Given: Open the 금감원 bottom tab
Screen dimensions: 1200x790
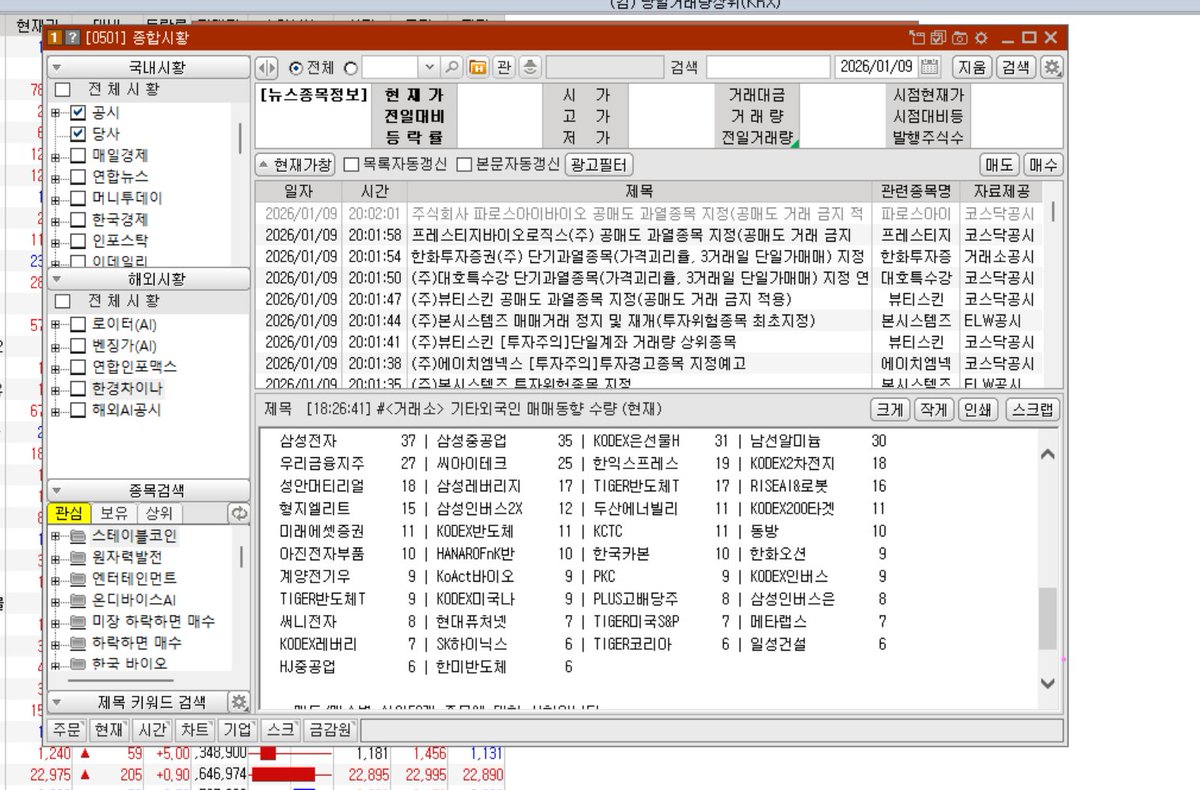Looking at the screenshot, I should (x=328, y=729).
